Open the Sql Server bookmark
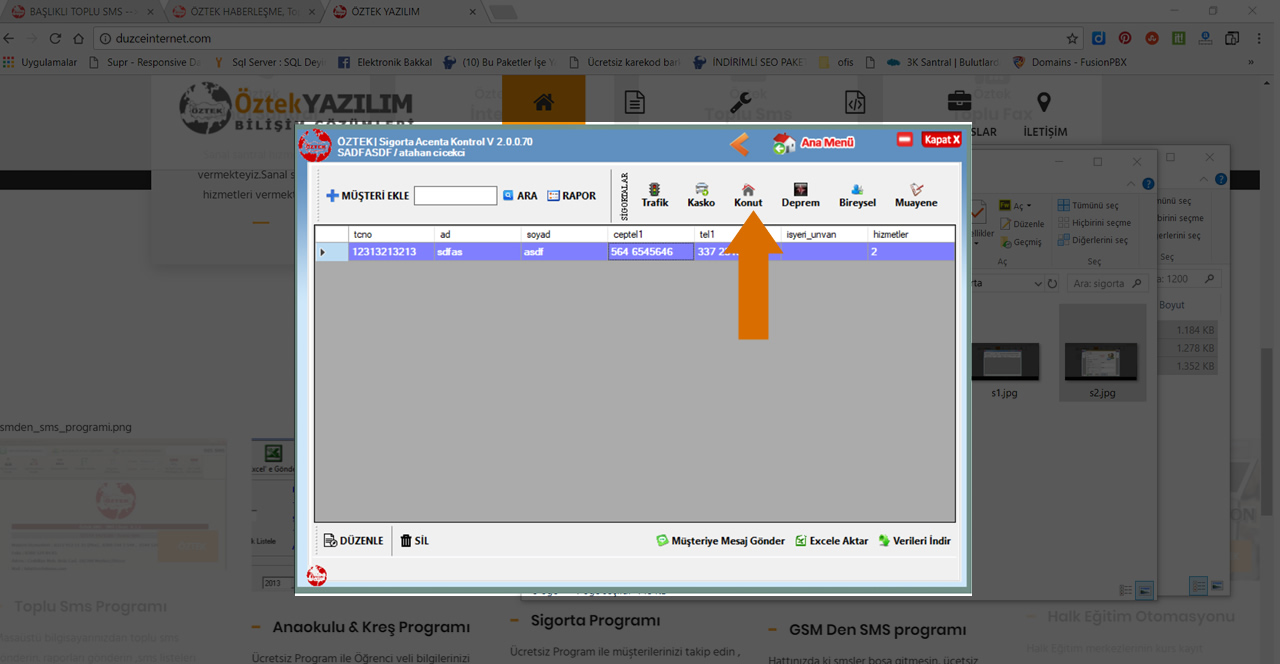Image resolution: width=1280 pixels, height=664 pixels. 269,62
